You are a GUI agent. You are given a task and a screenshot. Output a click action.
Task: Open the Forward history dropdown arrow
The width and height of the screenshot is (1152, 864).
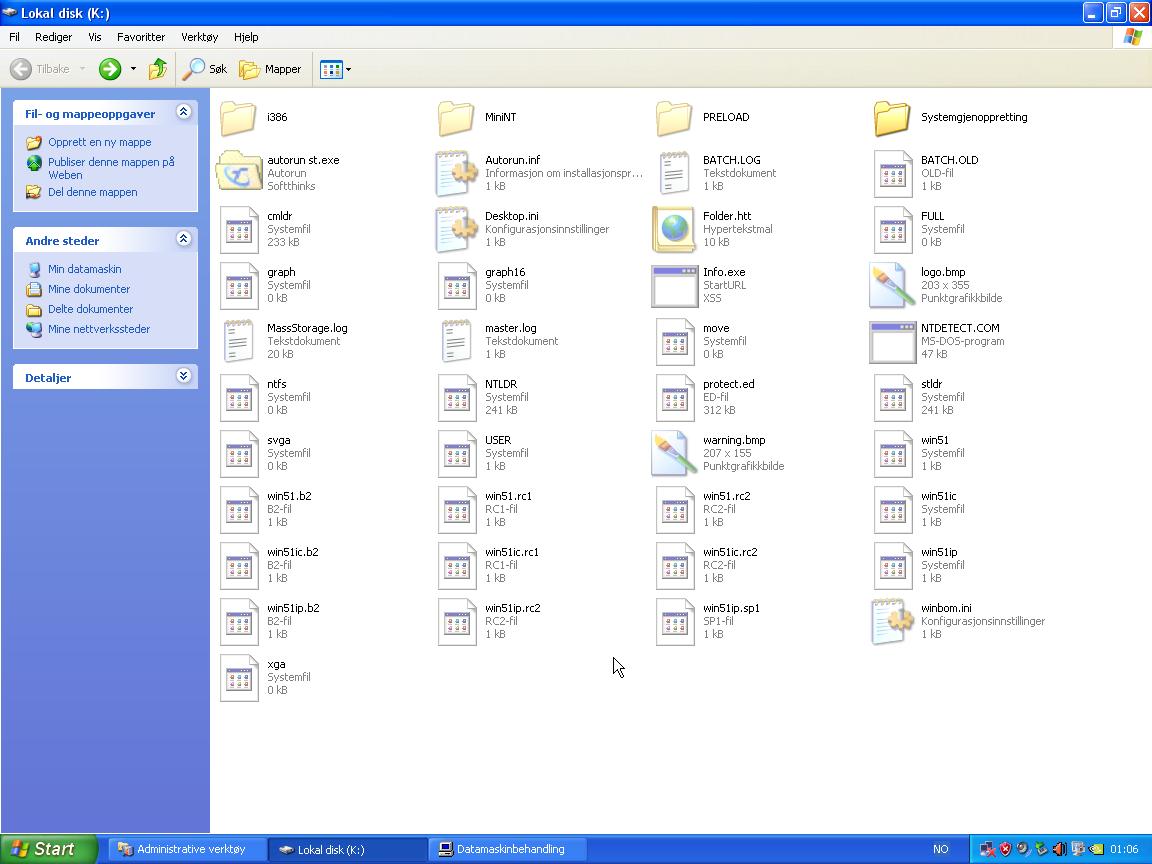click(133, 69)
